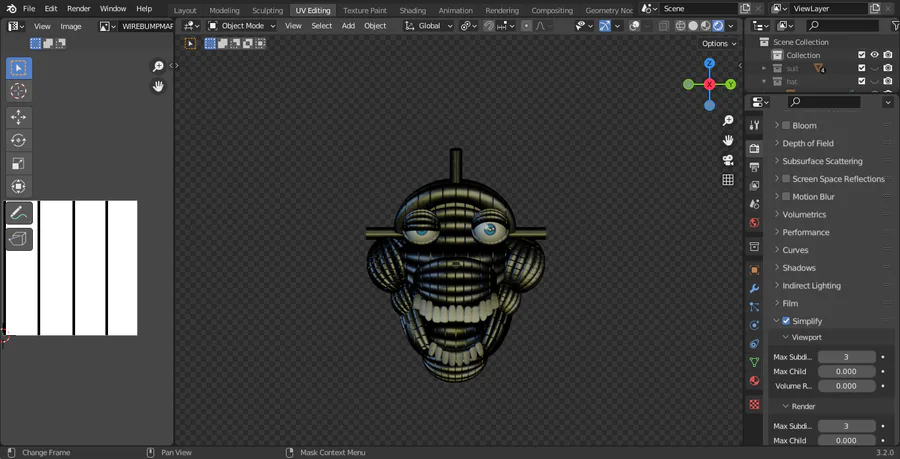Open viewport shading options dropdown arrow

point(731,26)
